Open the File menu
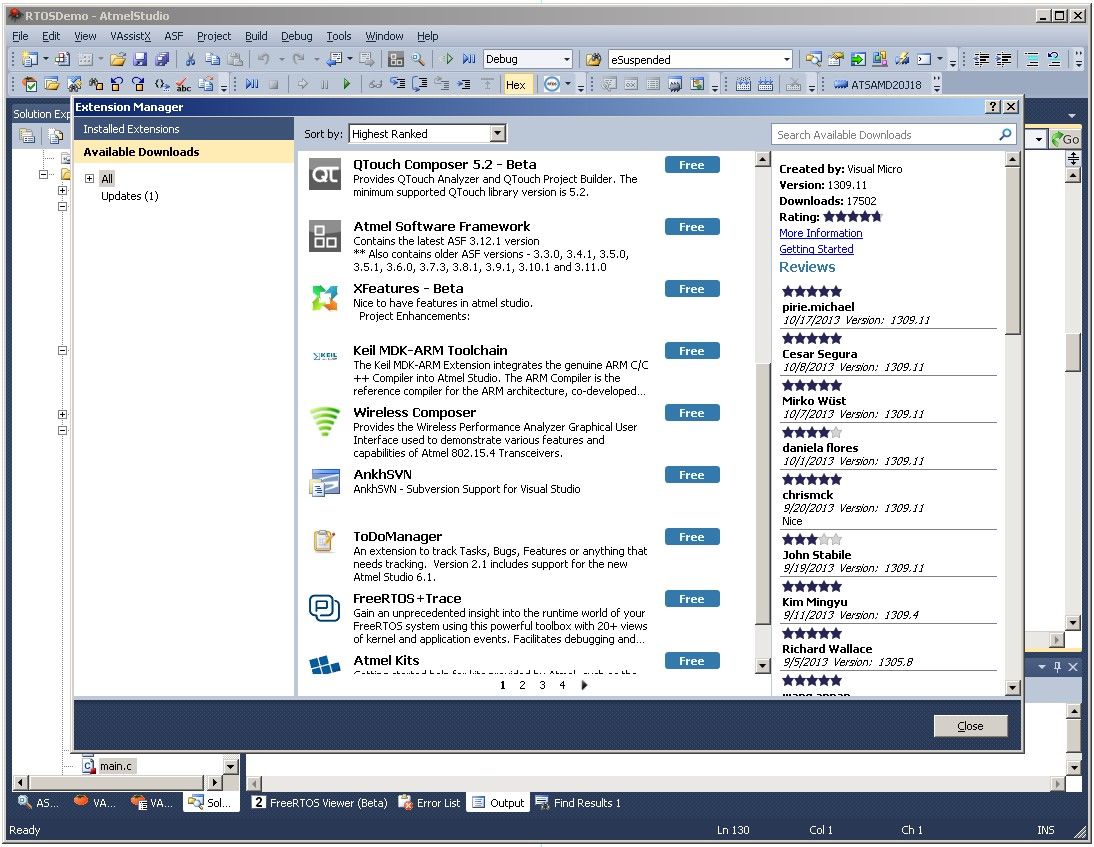 tap(20, 36)
